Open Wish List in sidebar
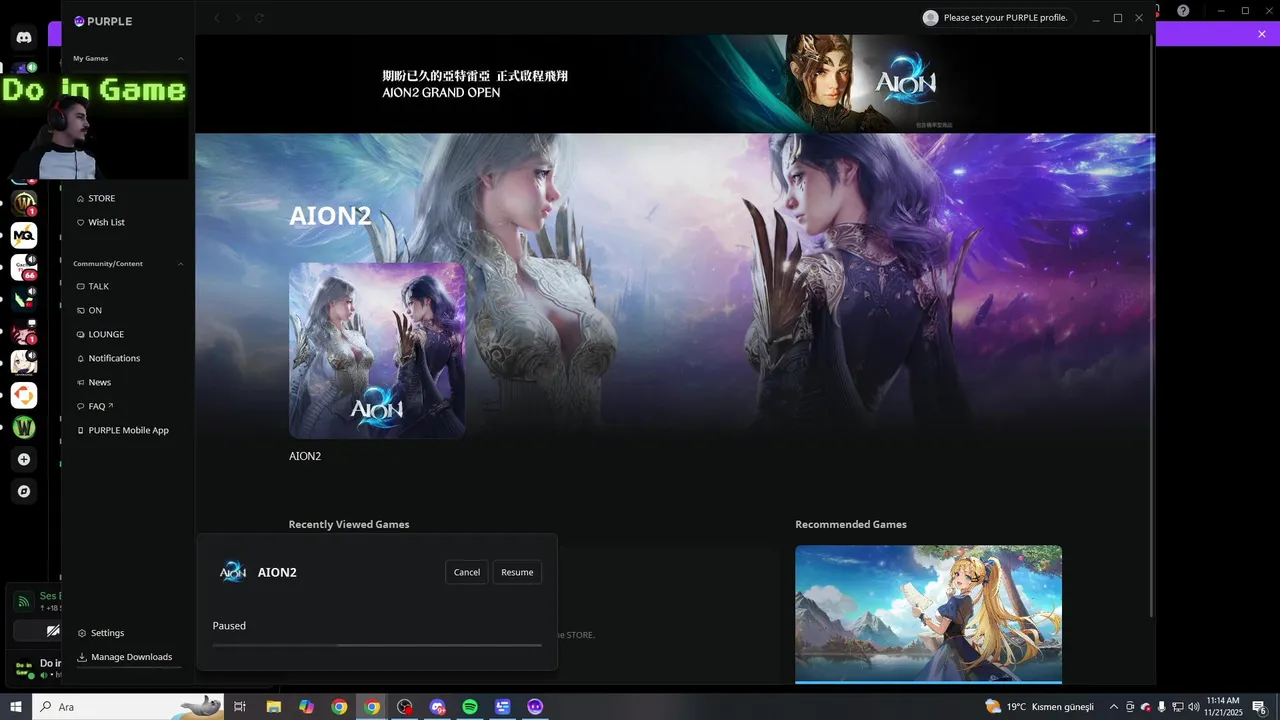This screenshot has height=720, width=1280. click(x=101, y=222)
